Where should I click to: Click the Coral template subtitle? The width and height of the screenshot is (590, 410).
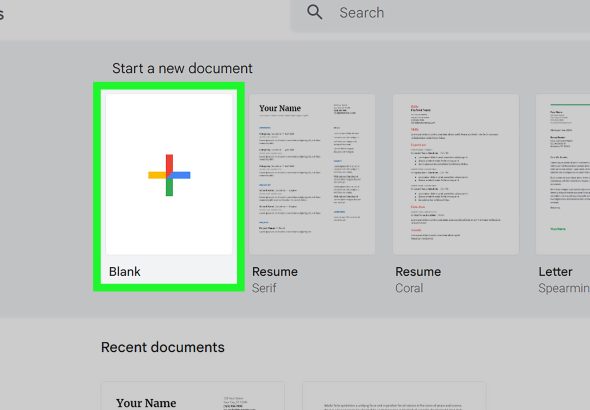[x=409, y=288]
